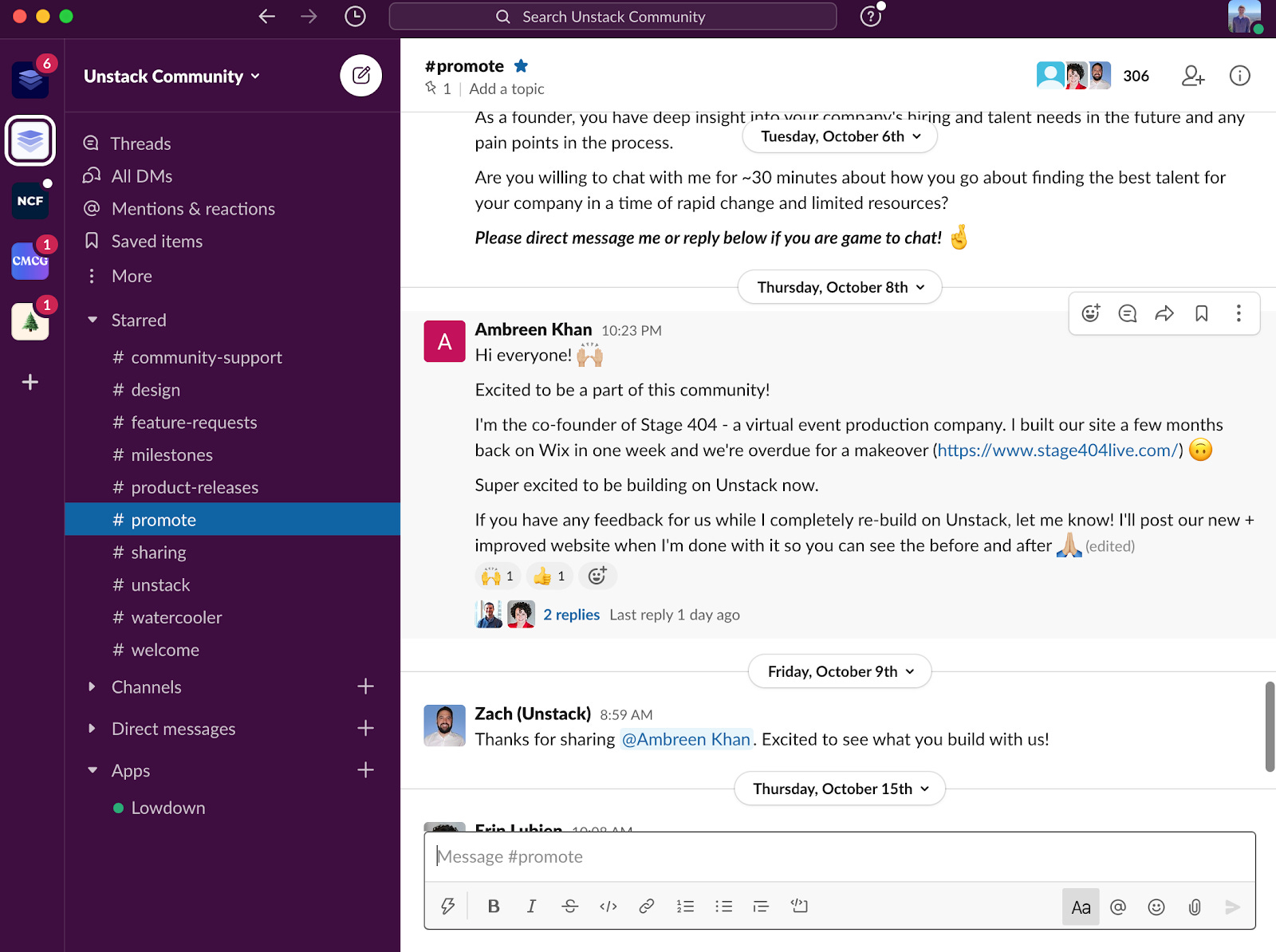This screenshot has height=952, width=1276.
Task: Switch to the pine tree workspace
Action: [30, 321]
